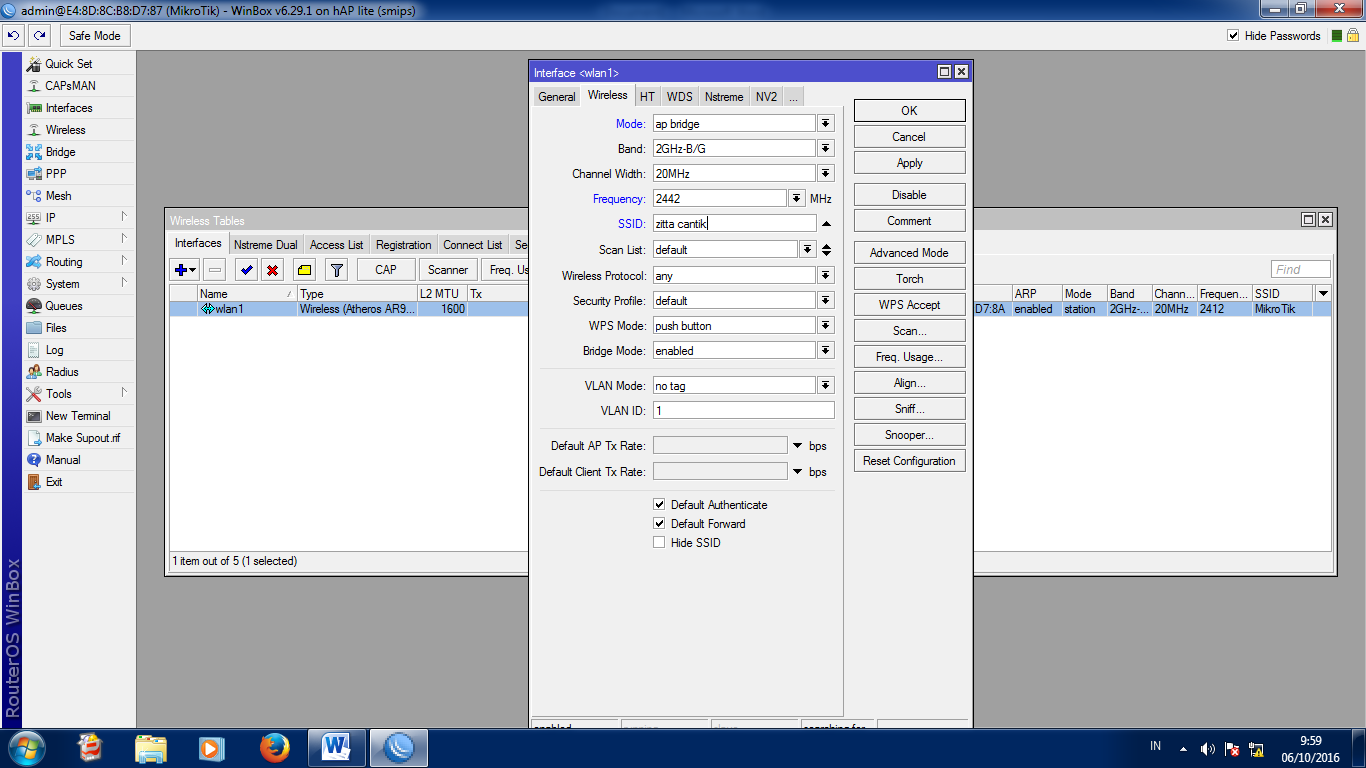Toggle the Default Authenticate checkbox
The height and width of the screenshot is (768, 1366).
(x=659, y=505)
